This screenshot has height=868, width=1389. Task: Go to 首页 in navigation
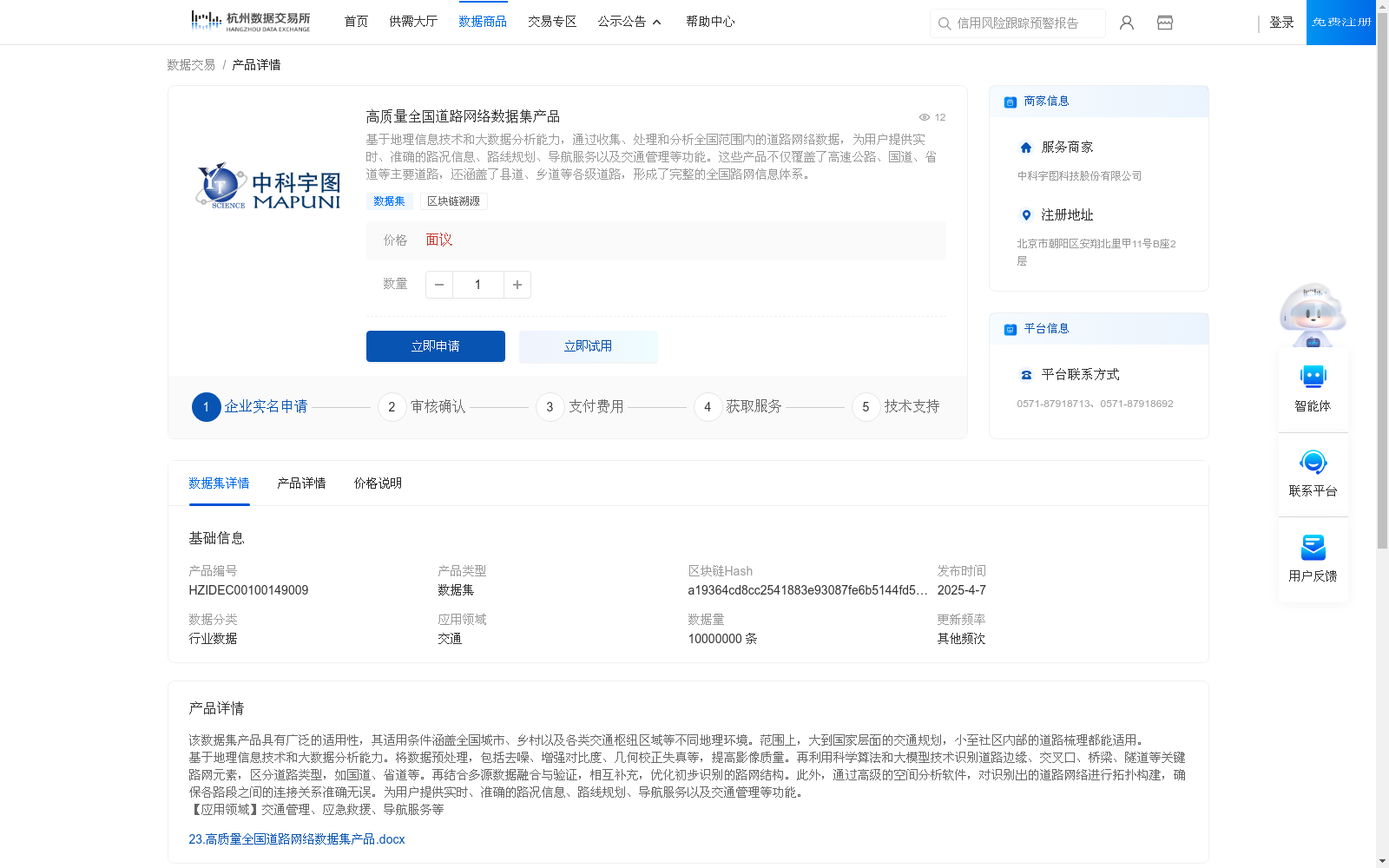[x=356, y=22]
